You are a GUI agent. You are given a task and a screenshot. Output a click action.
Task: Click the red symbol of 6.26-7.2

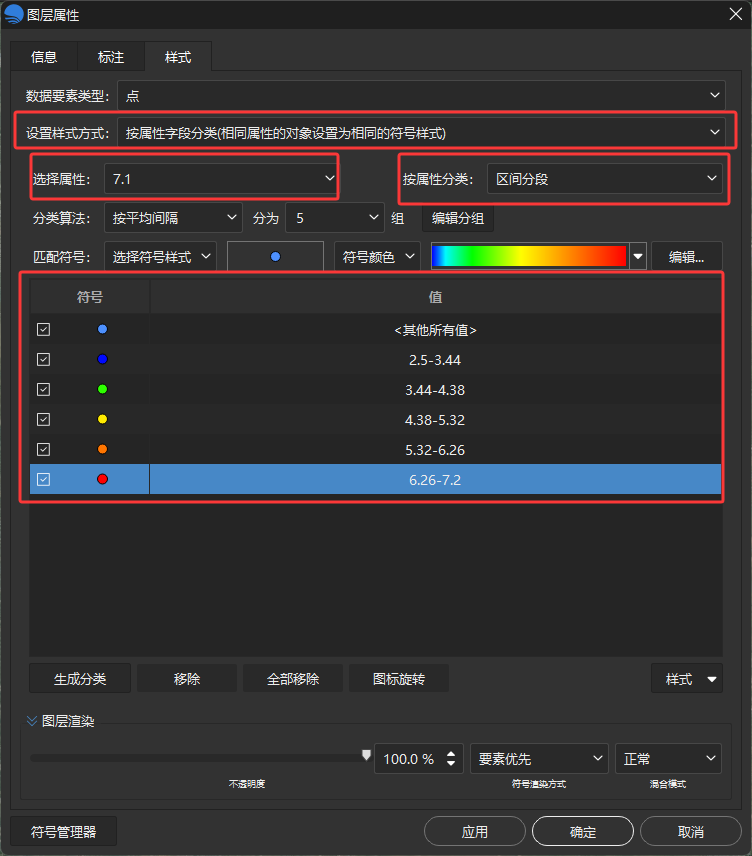tap(102, 479)
